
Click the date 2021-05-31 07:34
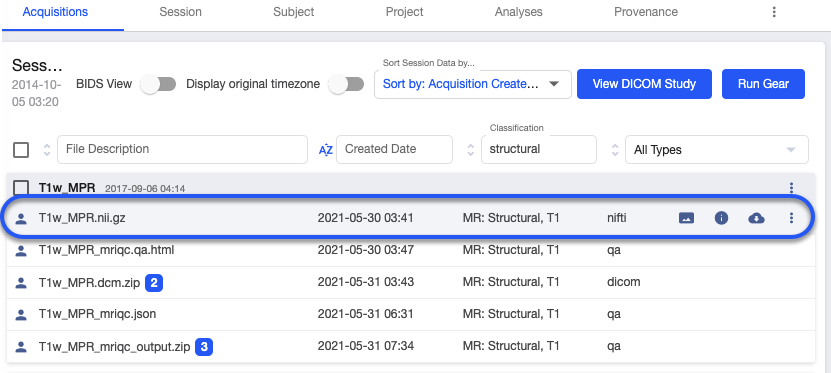[366, 347]
